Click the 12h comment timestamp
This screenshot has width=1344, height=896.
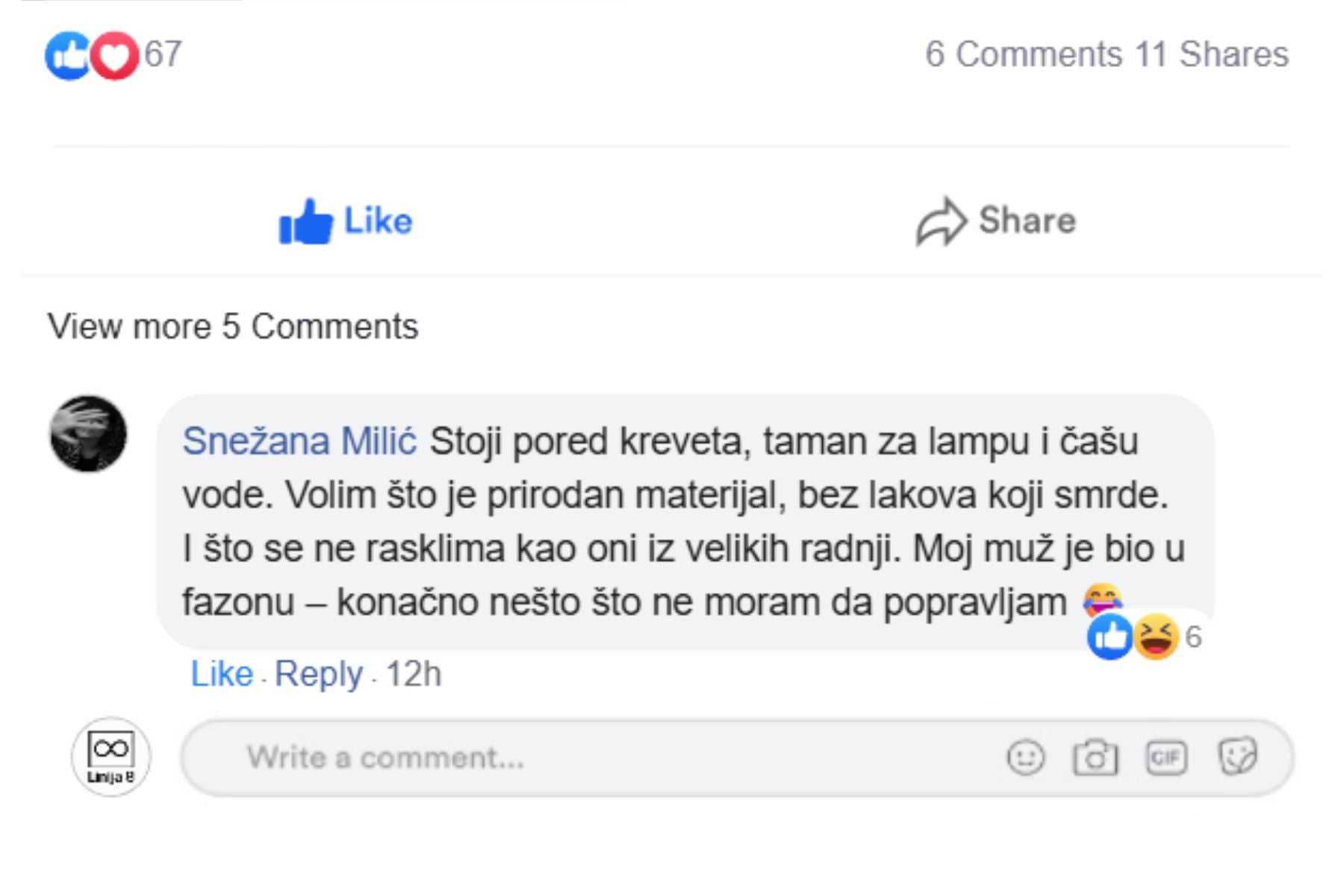414,673
